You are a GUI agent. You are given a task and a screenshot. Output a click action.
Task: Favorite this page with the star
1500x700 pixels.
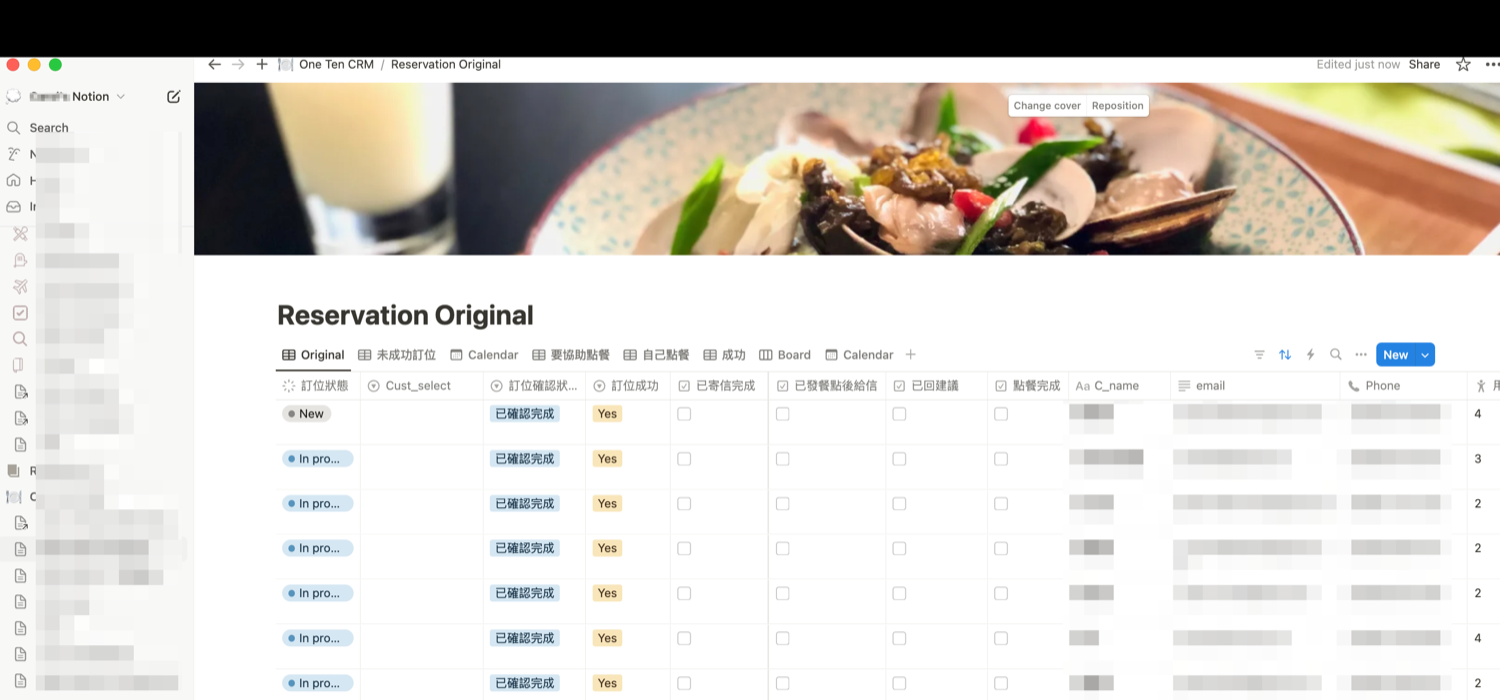[1463, 64]
